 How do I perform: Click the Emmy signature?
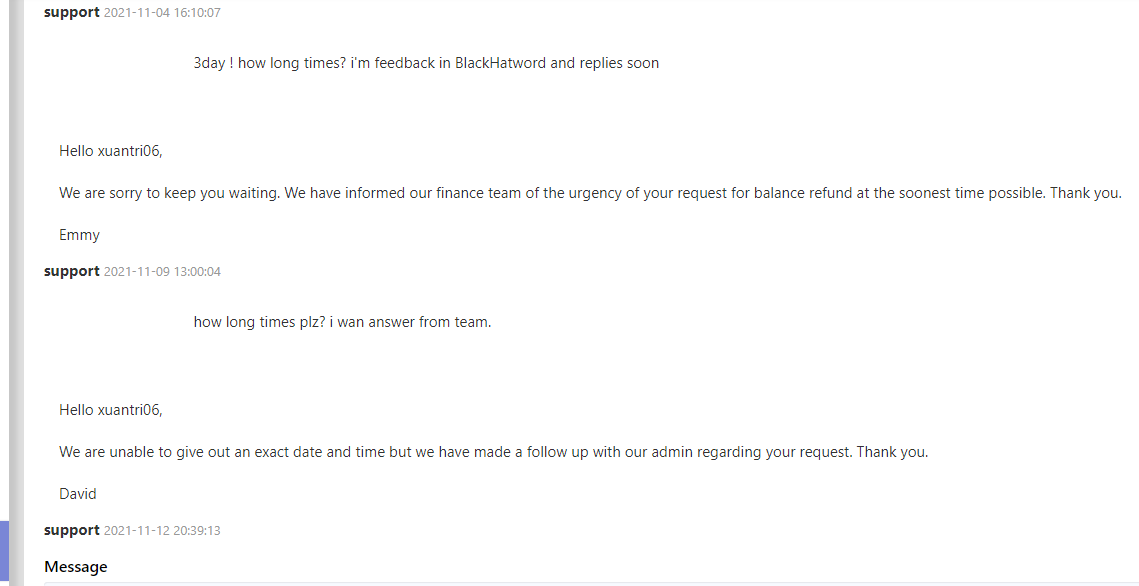click(79, 235)
